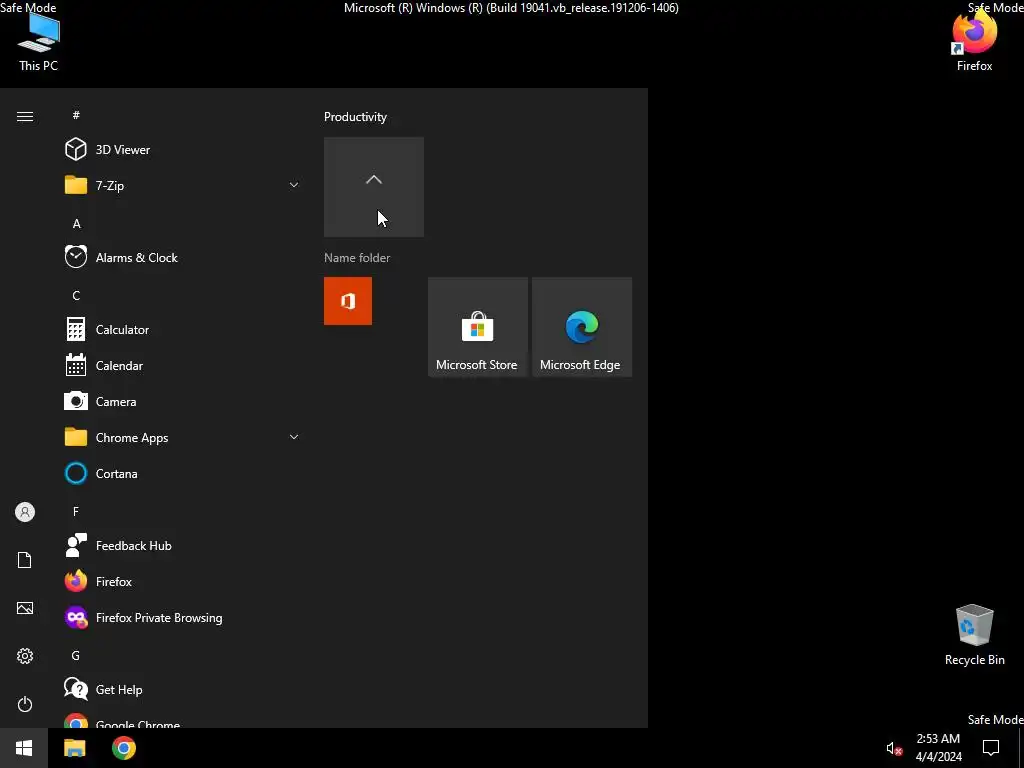Open the Get Help app
Viewport: 1024px width, 768px height.
(x=182, y=690)
